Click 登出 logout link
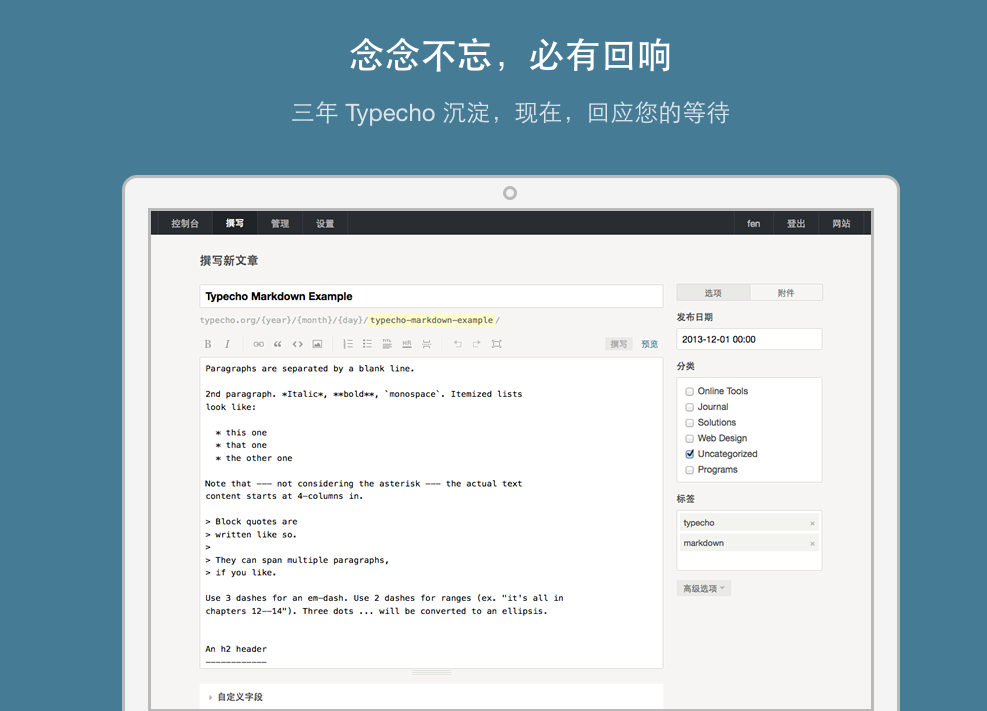The width and height of the screenshot is (987, 711). coord(796,223)
